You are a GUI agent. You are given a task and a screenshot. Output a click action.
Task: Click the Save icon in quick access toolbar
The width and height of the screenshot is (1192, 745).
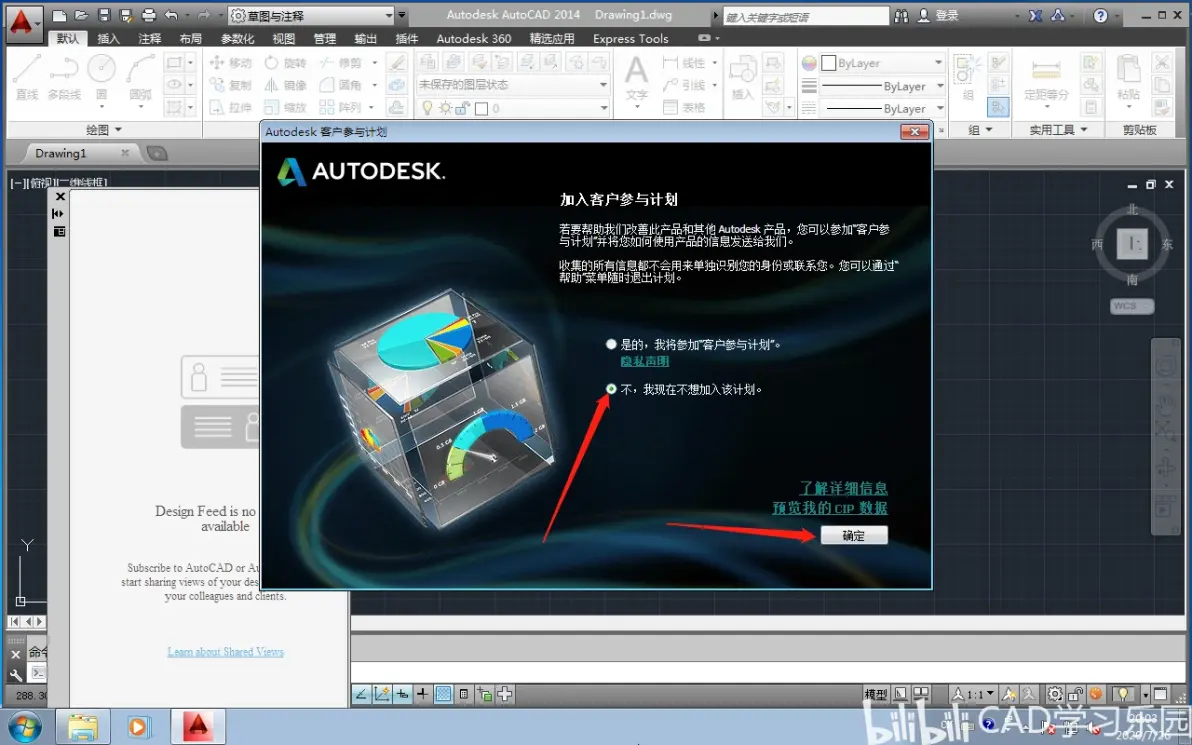(x=104, y=15)
